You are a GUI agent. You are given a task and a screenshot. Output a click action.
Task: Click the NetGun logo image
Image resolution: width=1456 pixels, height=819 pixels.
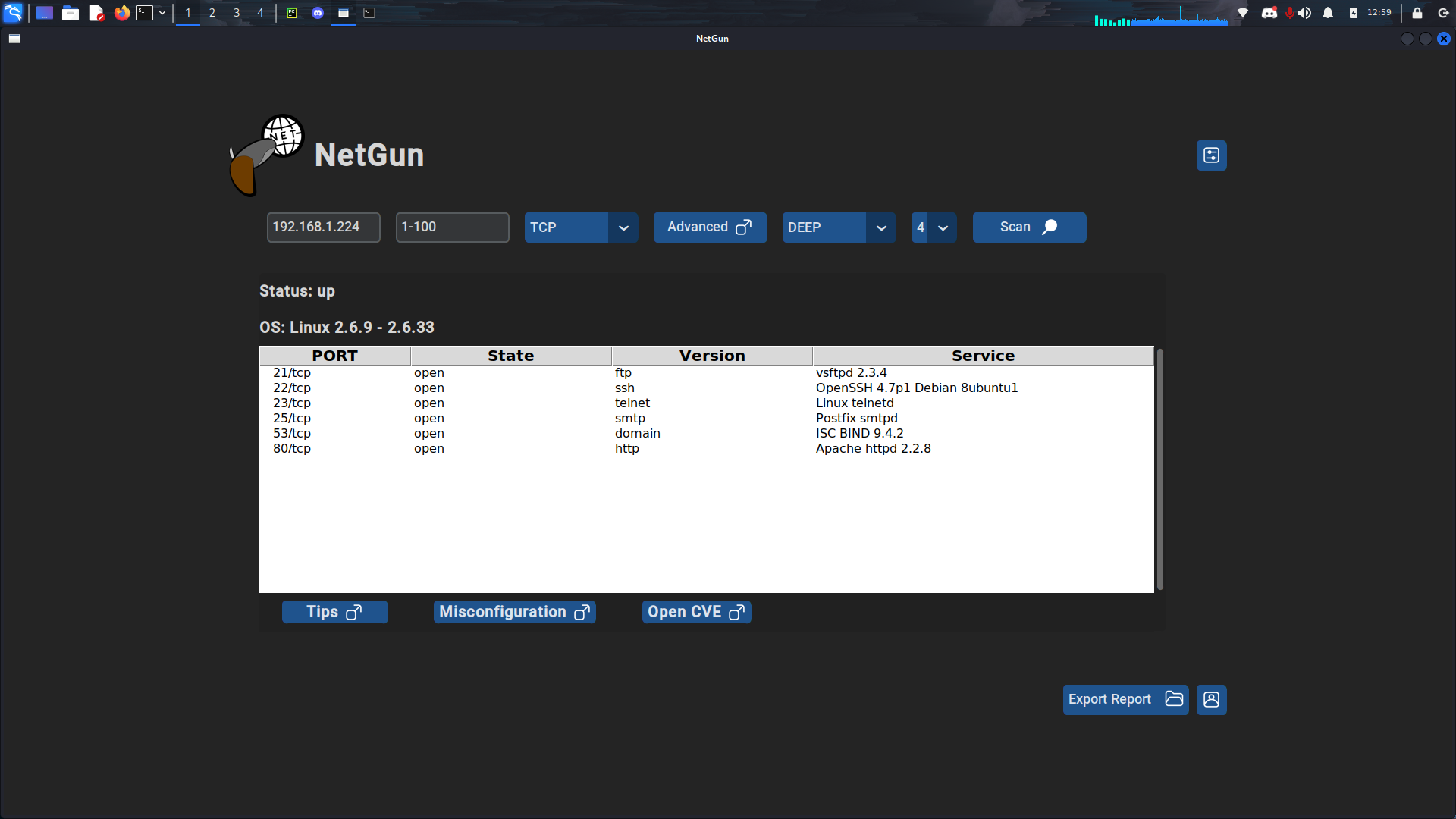pos(267,155)
